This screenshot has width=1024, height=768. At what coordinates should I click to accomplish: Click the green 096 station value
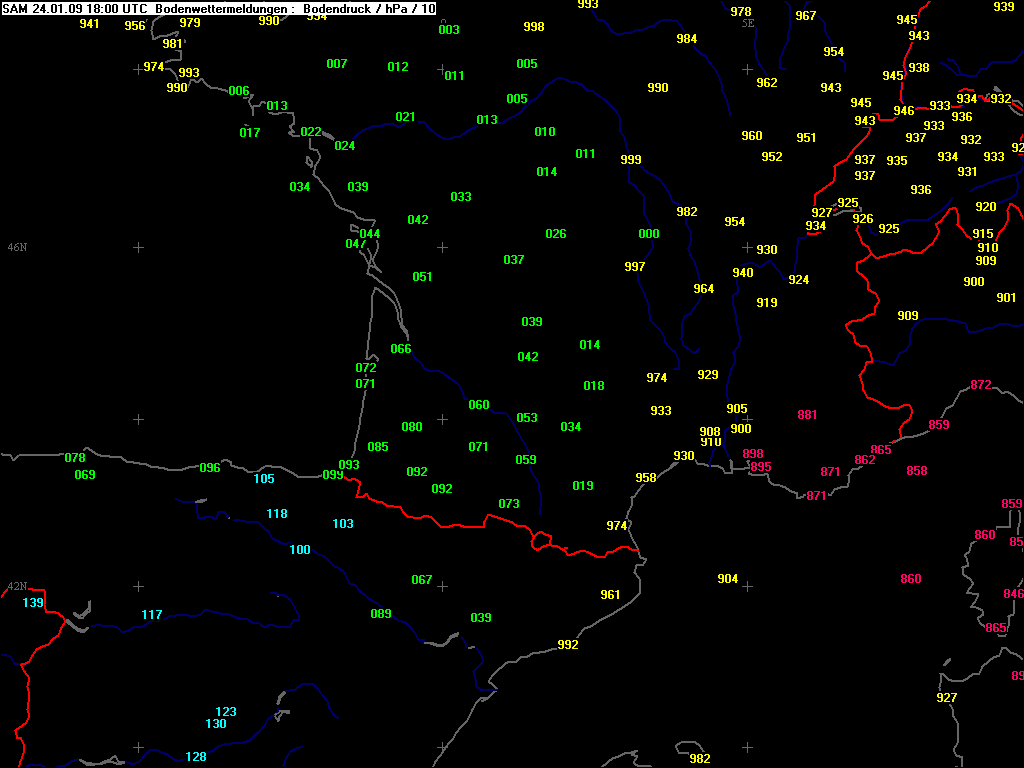click(x=210, y=468)
